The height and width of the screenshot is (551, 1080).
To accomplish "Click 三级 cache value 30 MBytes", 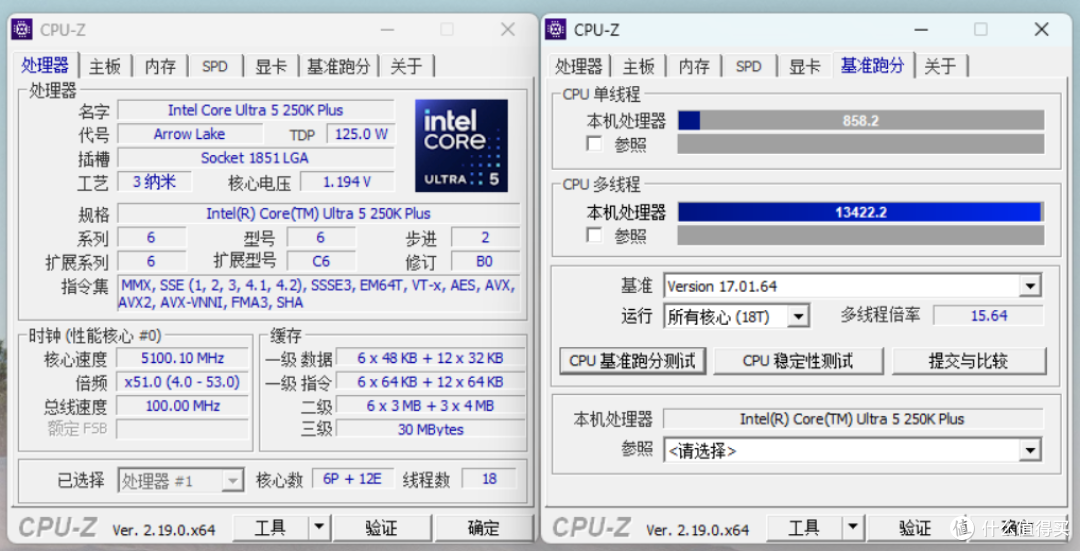I will click(430, 429).
